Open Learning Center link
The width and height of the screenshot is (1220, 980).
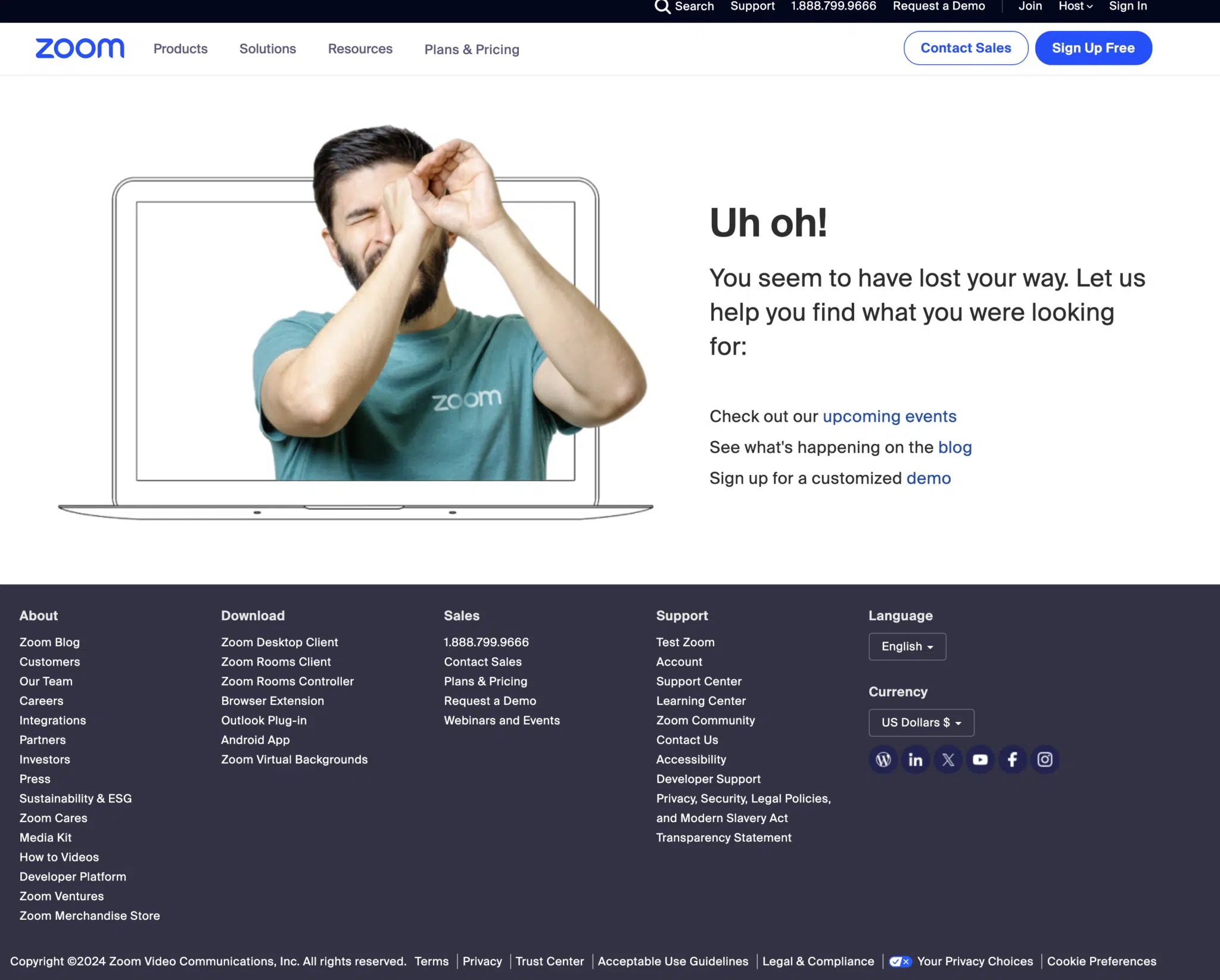pyautogui.click(x=701, y=701)
